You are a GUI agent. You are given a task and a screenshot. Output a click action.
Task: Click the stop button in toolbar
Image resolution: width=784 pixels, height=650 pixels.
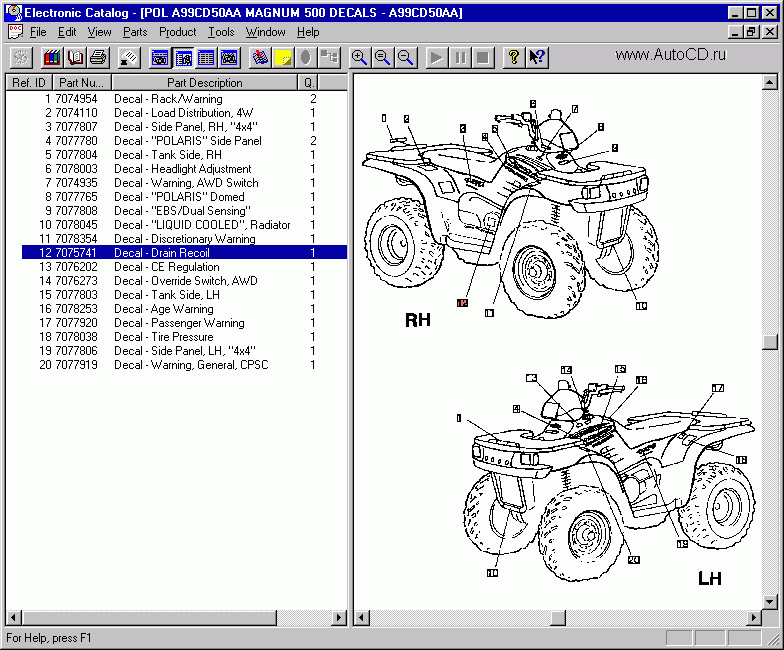pos(483,58)
